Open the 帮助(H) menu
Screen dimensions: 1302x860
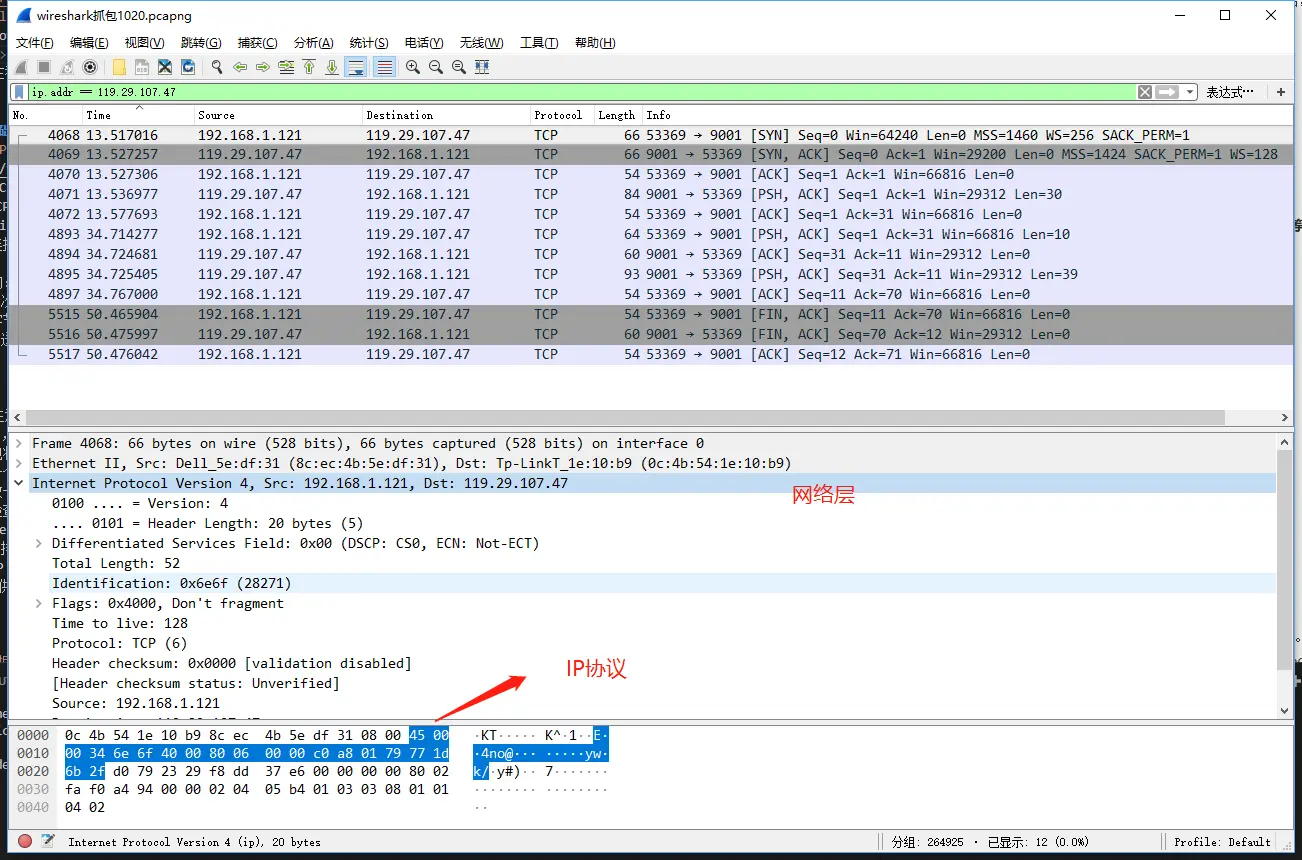(595, 43)
